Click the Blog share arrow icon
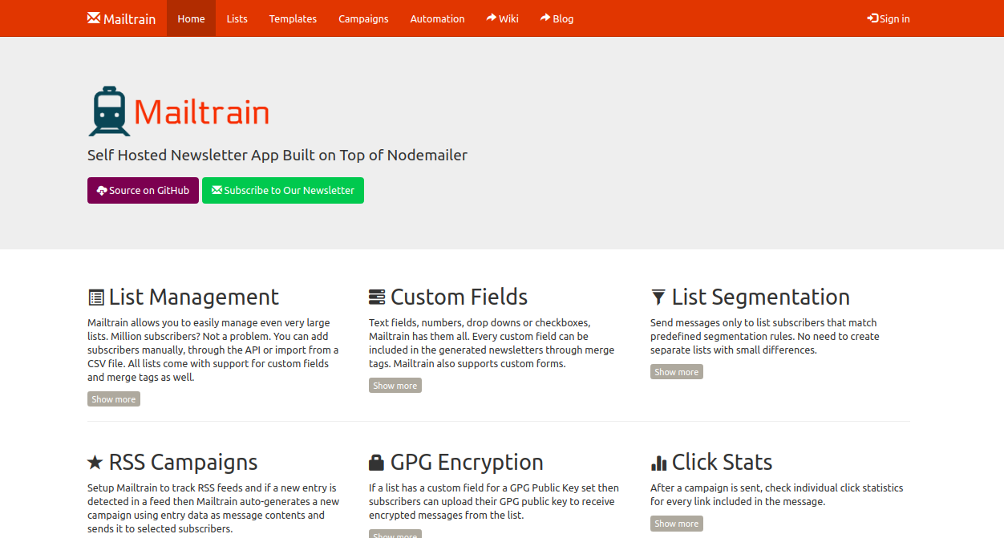Image resolution: width=1004 pixels, height=539 pixels. coord(545,18)
